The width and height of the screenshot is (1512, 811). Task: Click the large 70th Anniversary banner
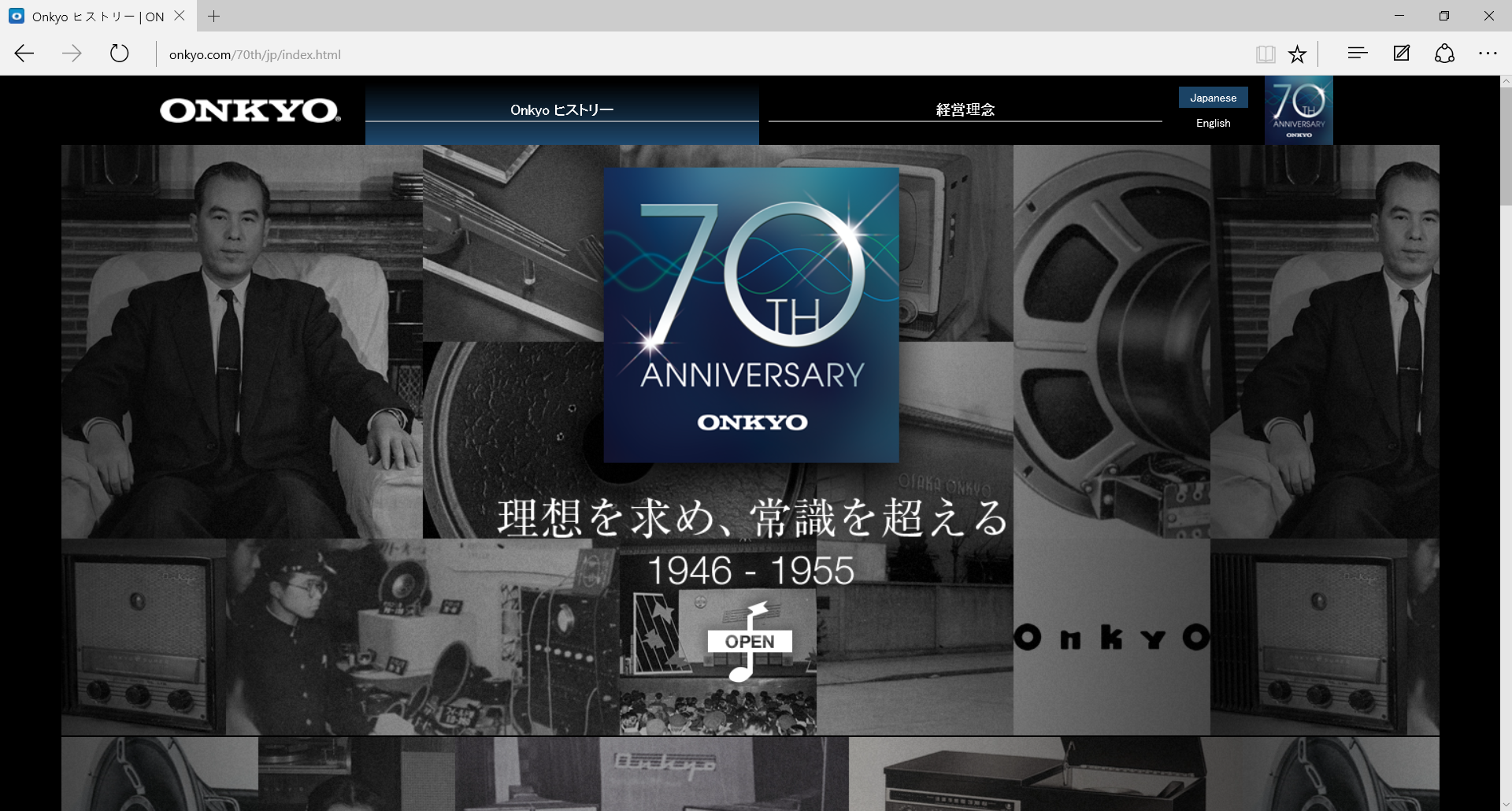coord(751,315)
